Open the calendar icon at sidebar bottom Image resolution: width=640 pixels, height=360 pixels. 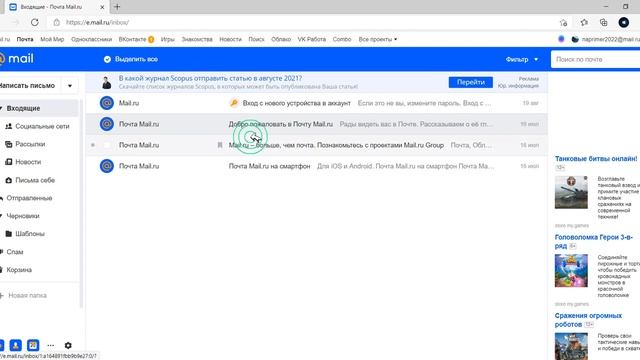(x=33, y=345)
